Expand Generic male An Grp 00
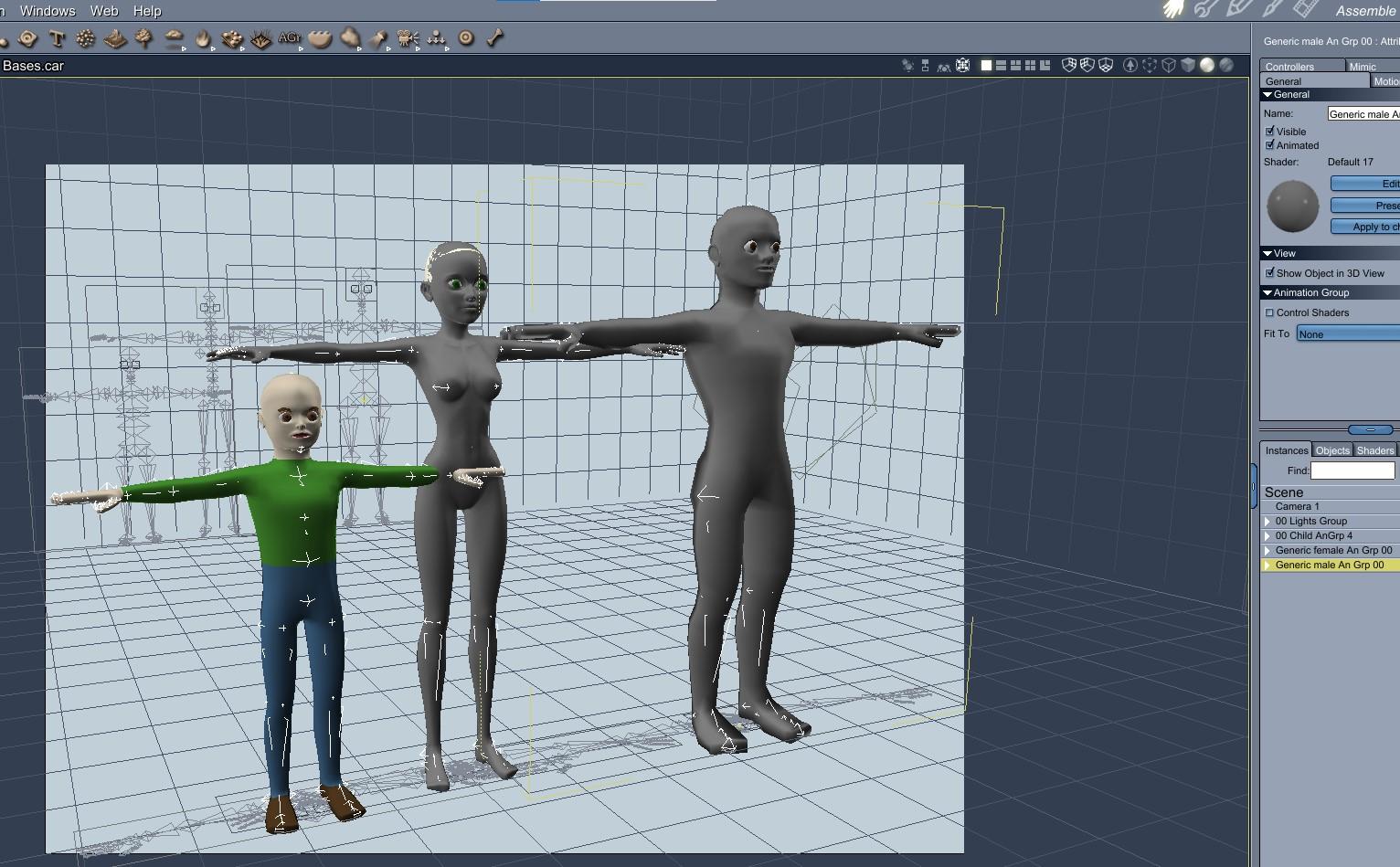The image size is (1400, 867). coord(1267,566)
